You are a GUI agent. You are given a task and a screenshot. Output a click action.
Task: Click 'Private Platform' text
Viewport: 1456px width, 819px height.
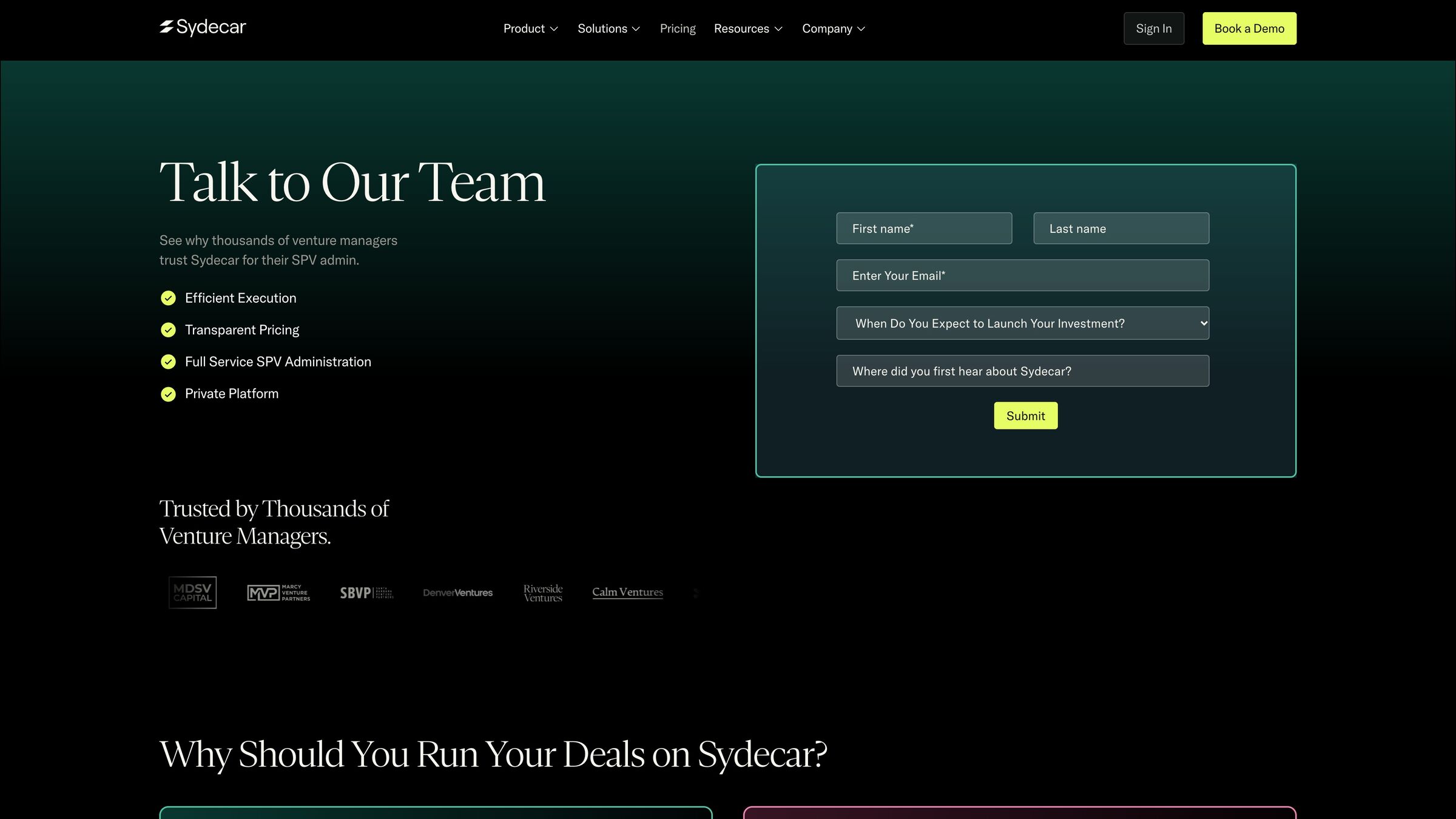coord(231,394)
